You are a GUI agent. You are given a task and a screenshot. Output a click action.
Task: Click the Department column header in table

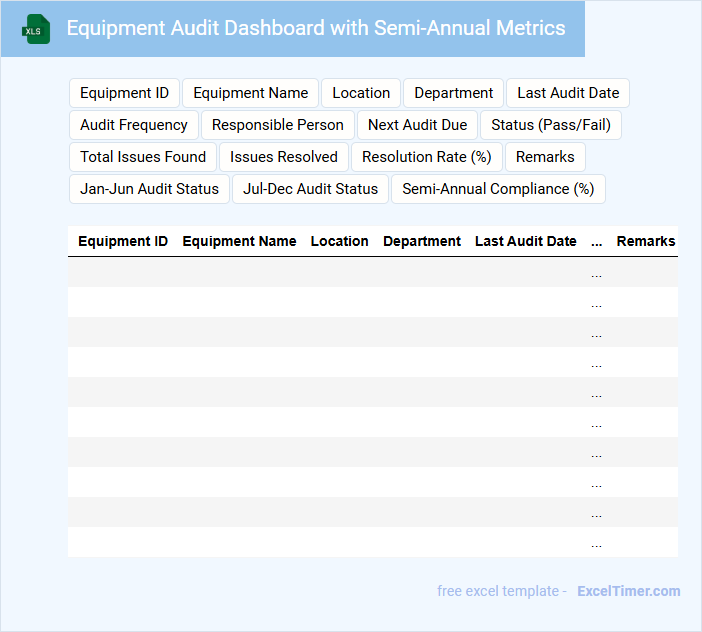point(422,241)
